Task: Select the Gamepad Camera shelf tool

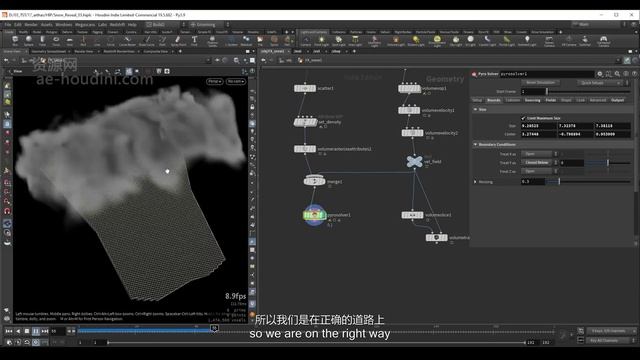Action: point(604,40)
